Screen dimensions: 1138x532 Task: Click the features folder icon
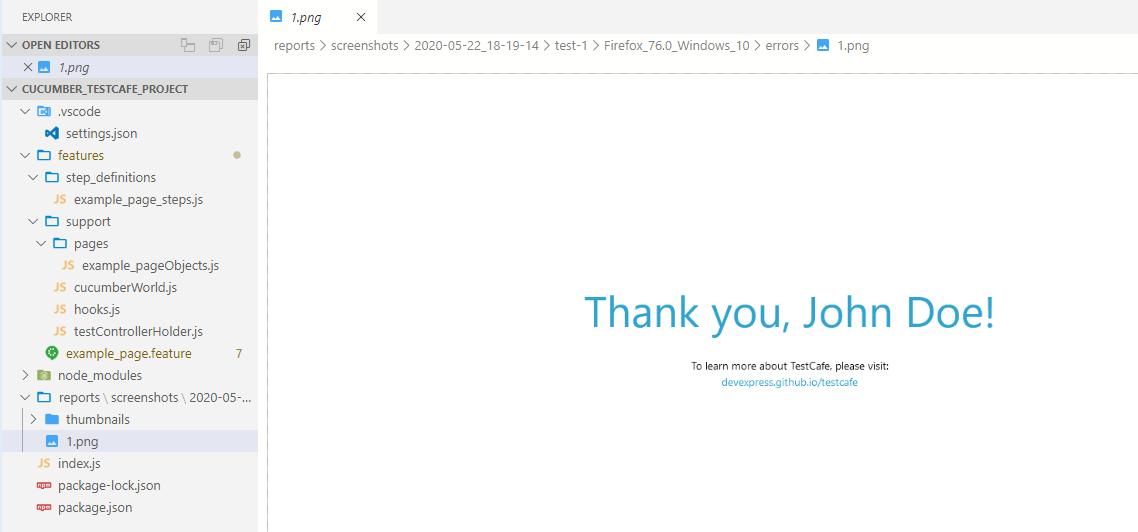coord(44,155)
